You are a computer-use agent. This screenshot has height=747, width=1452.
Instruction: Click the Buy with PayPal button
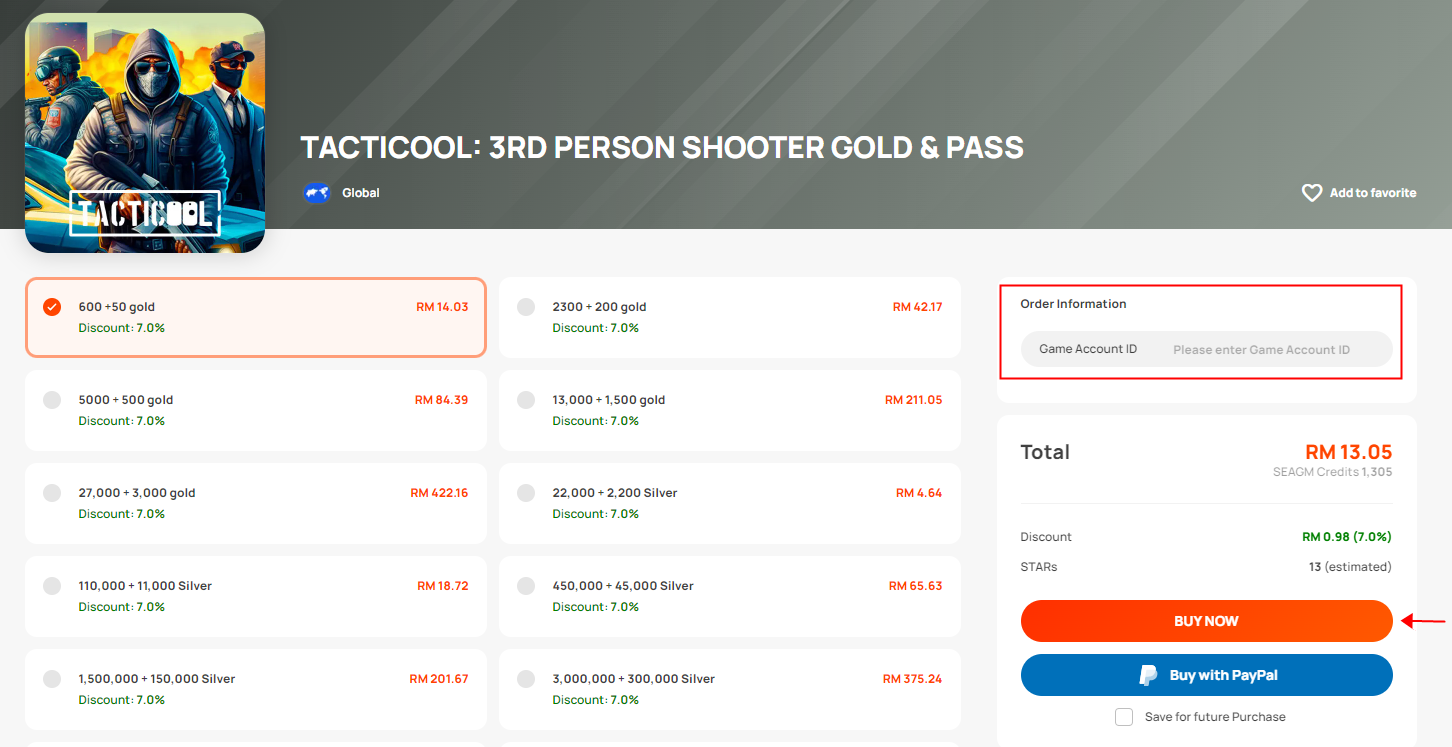1207,675
